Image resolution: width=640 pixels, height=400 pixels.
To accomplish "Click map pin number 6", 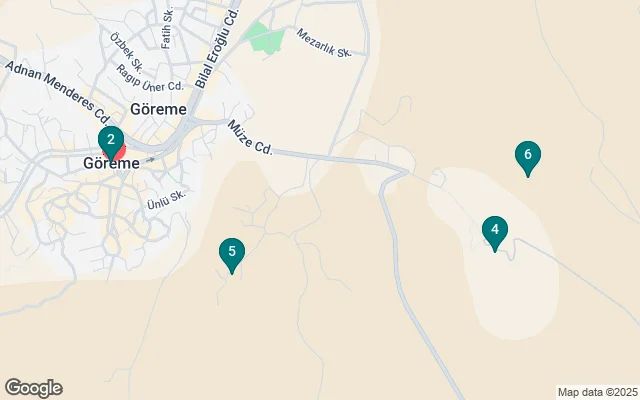I will (528, 158).
